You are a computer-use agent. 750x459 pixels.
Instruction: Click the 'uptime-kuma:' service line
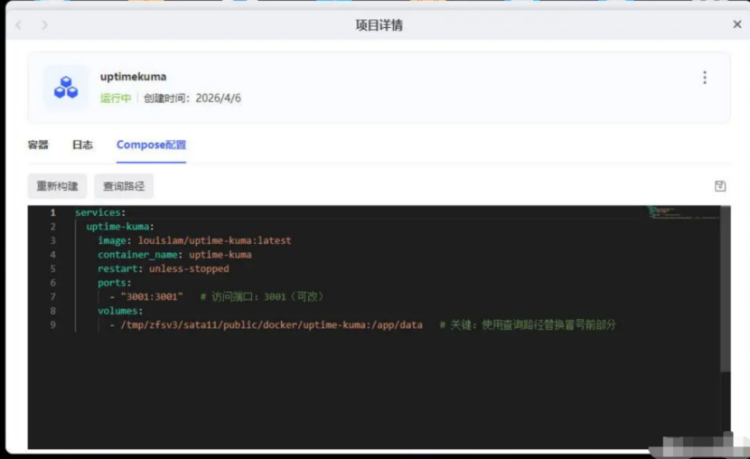[x=120, y=226]
